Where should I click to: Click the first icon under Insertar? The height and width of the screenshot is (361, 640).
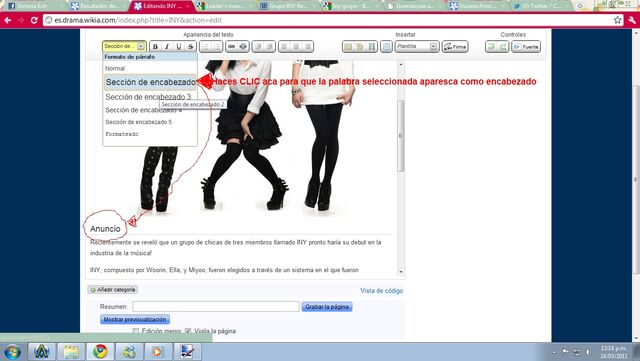(x=348, y=47)
